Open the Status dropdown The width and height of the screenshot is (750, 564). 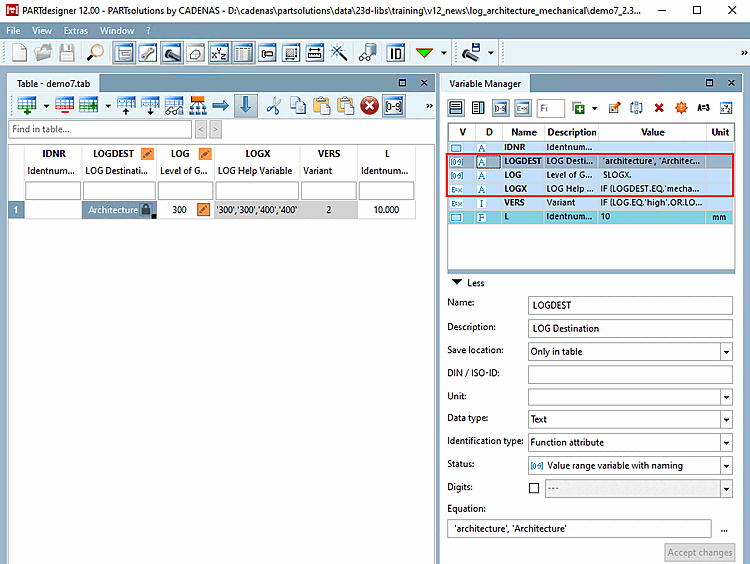pyautogui.click(x=725, y=465)
